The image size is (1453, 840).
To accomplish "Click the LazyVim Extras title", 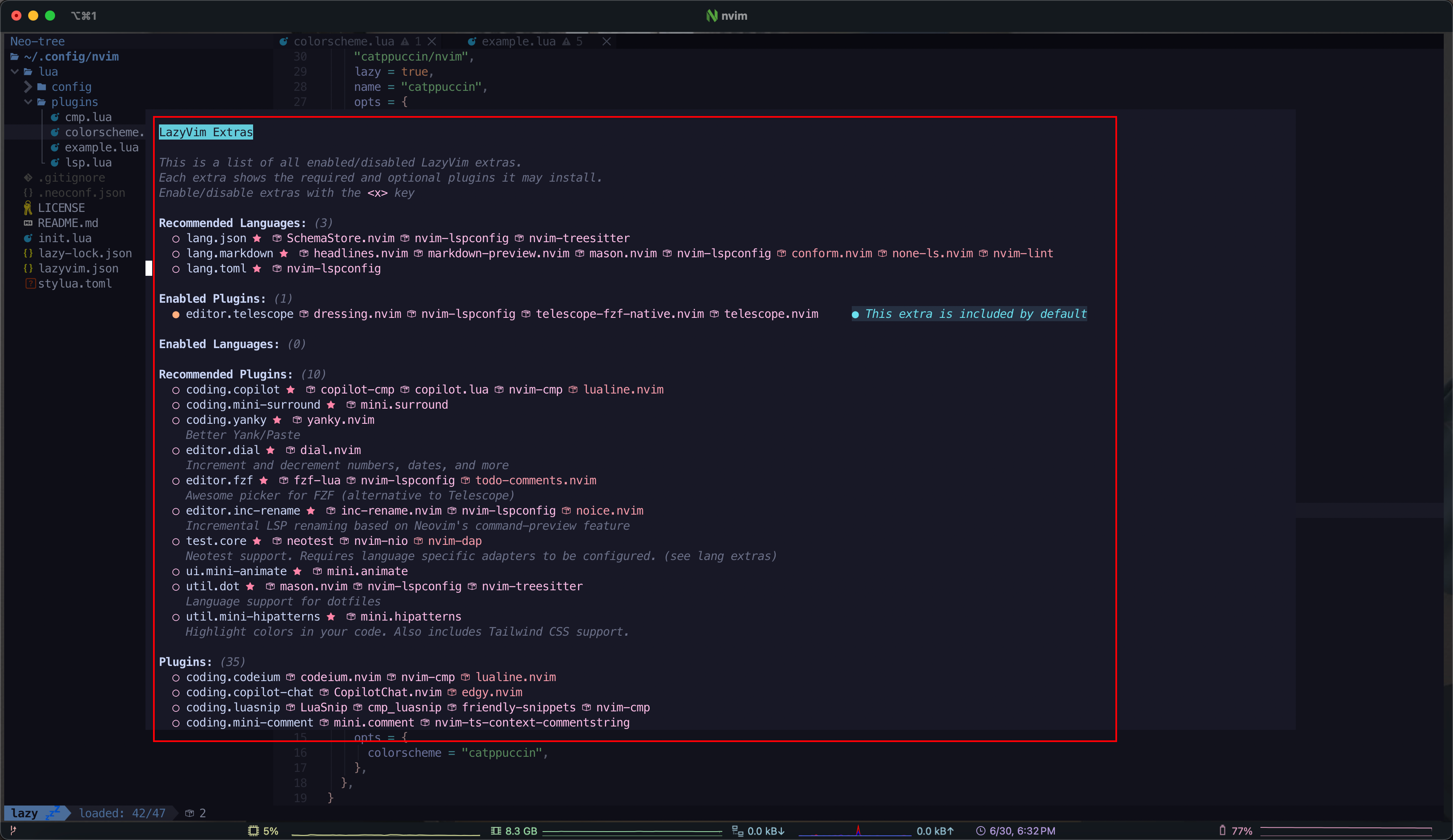I will click(206, 132).
